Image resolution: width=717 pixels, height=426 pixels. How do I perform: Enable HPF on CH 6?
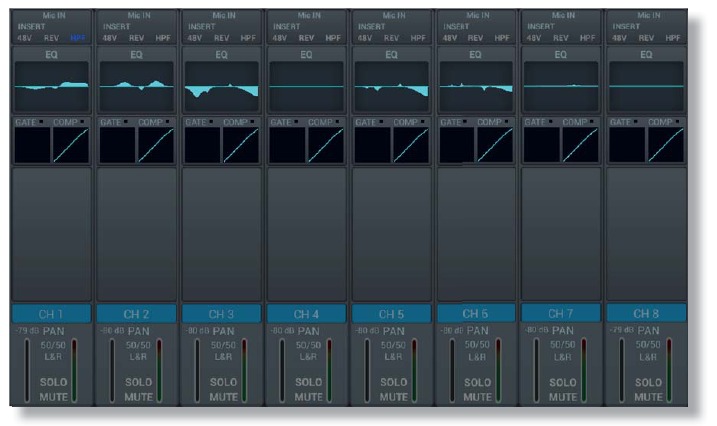click(502, 38)
